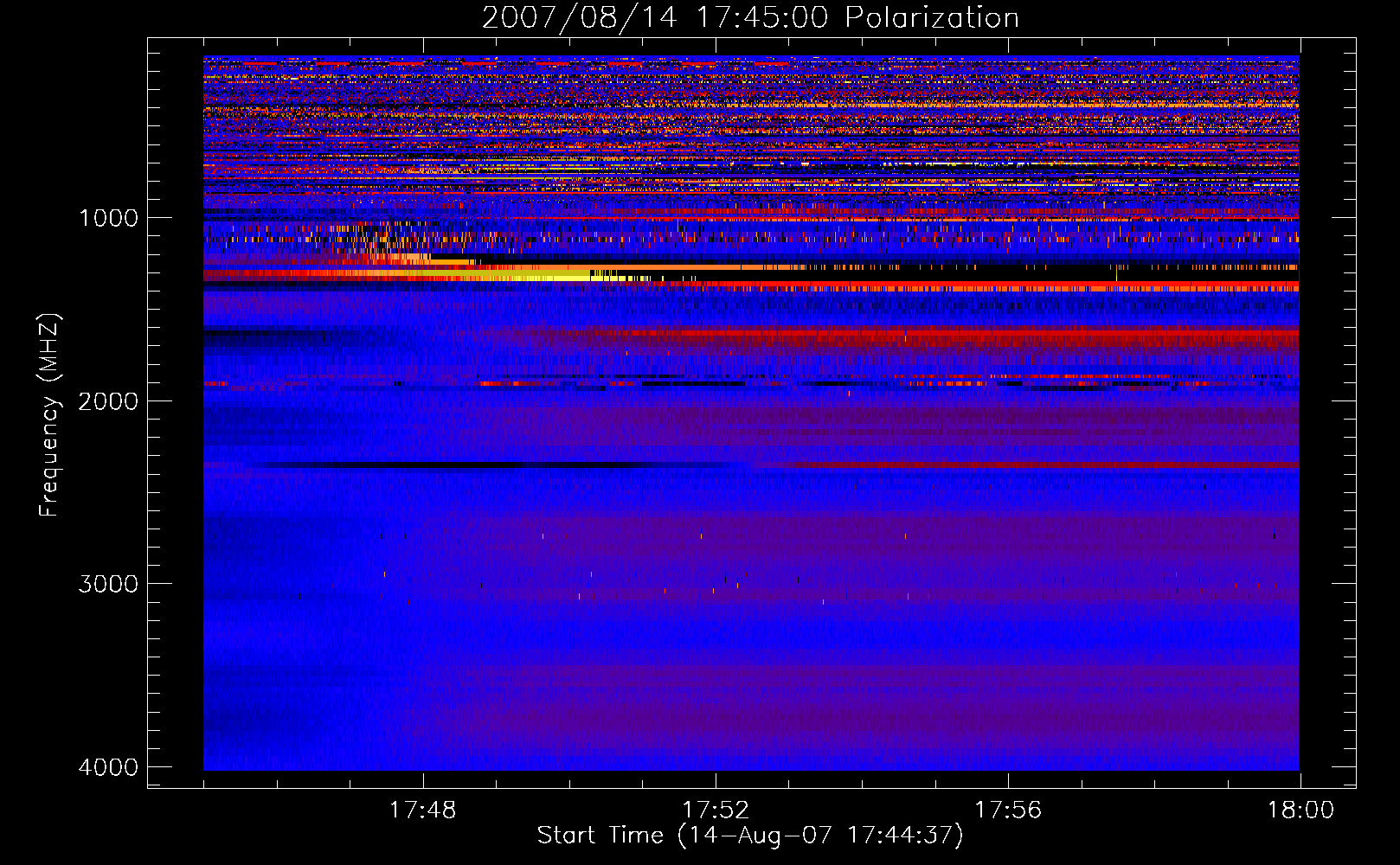
Task: Click the 17:52 time tick label
Action: tap(716, 811)
